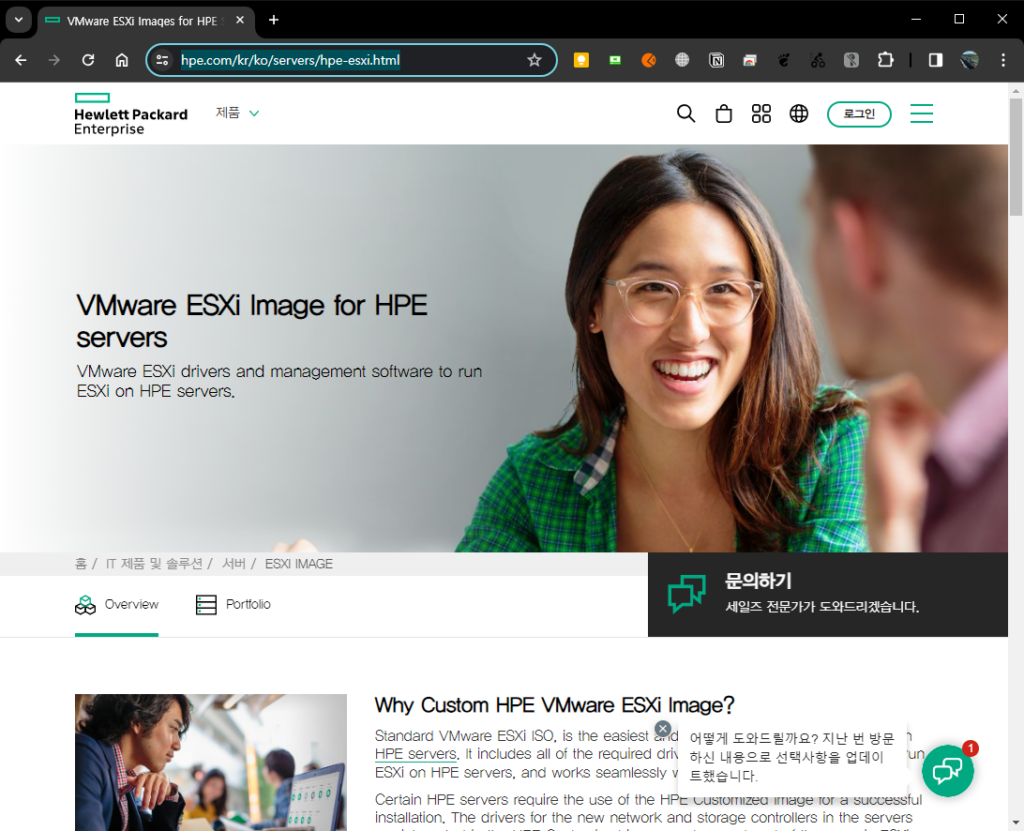The width and height of the screenshot is (1024, 831).
Task: Click the 홈 breadcrumb link
Action: pos(81,564)
